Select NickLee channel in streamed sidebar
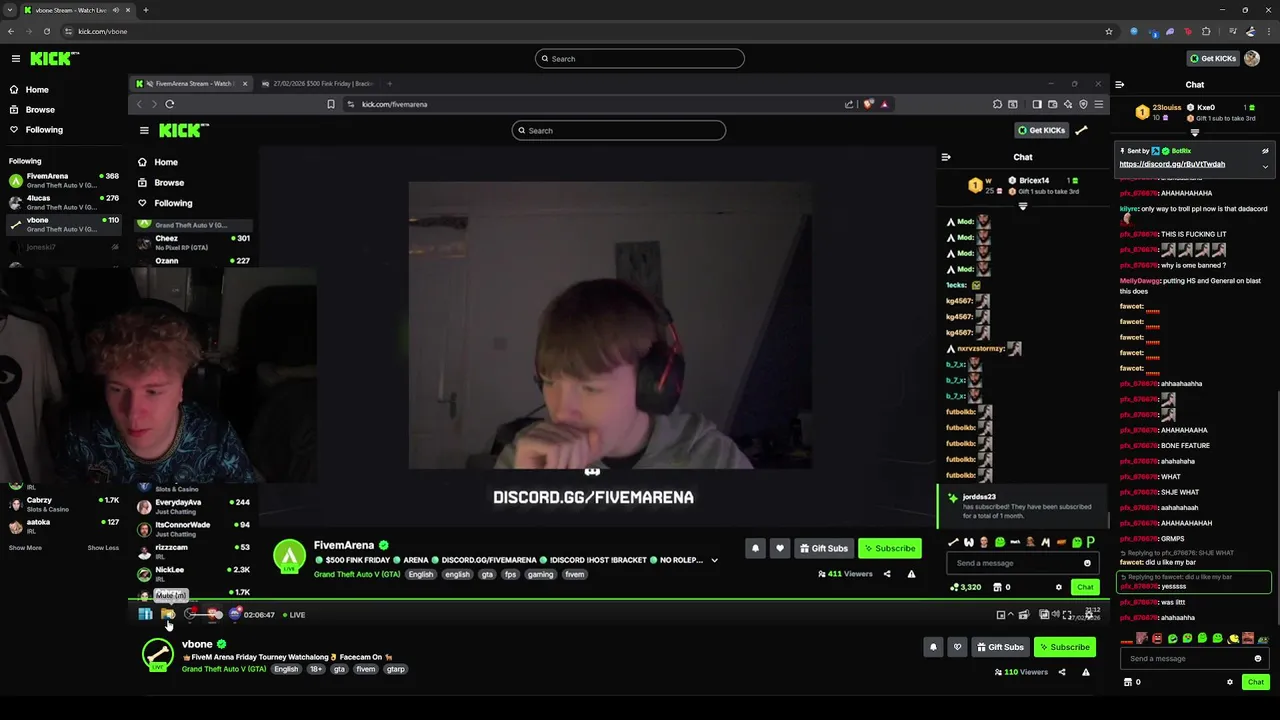 point(195,573)
